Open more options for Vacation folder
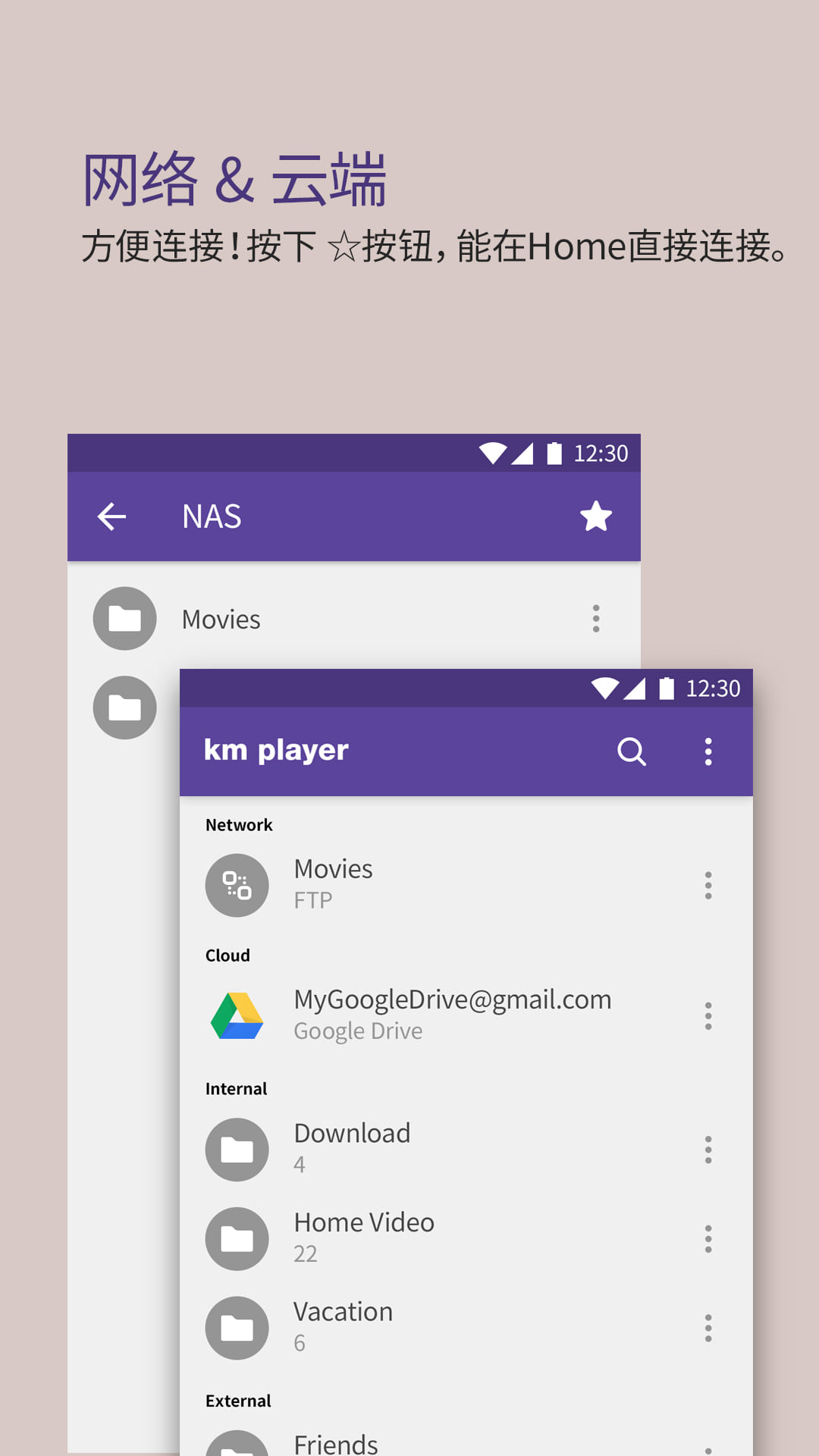This screenshot has height=1456, width=819. pyautogui.click(x=708, y=1328)
